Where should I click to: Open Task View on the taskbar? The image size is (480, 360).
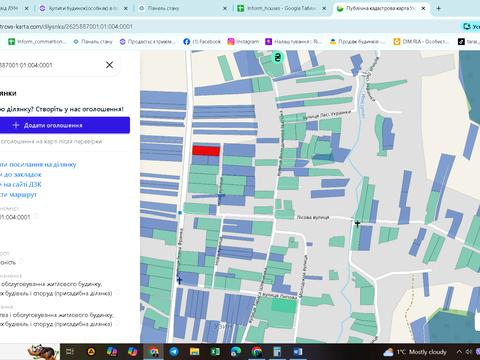click(70, 352)
